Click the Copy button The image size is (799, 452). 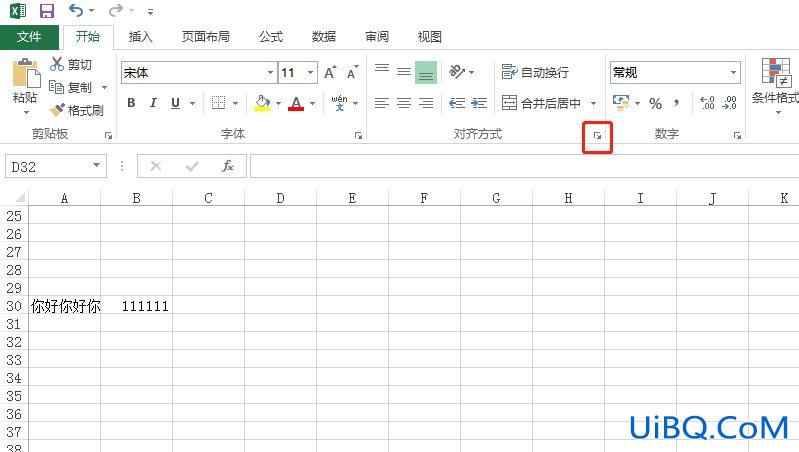(71, 87)
